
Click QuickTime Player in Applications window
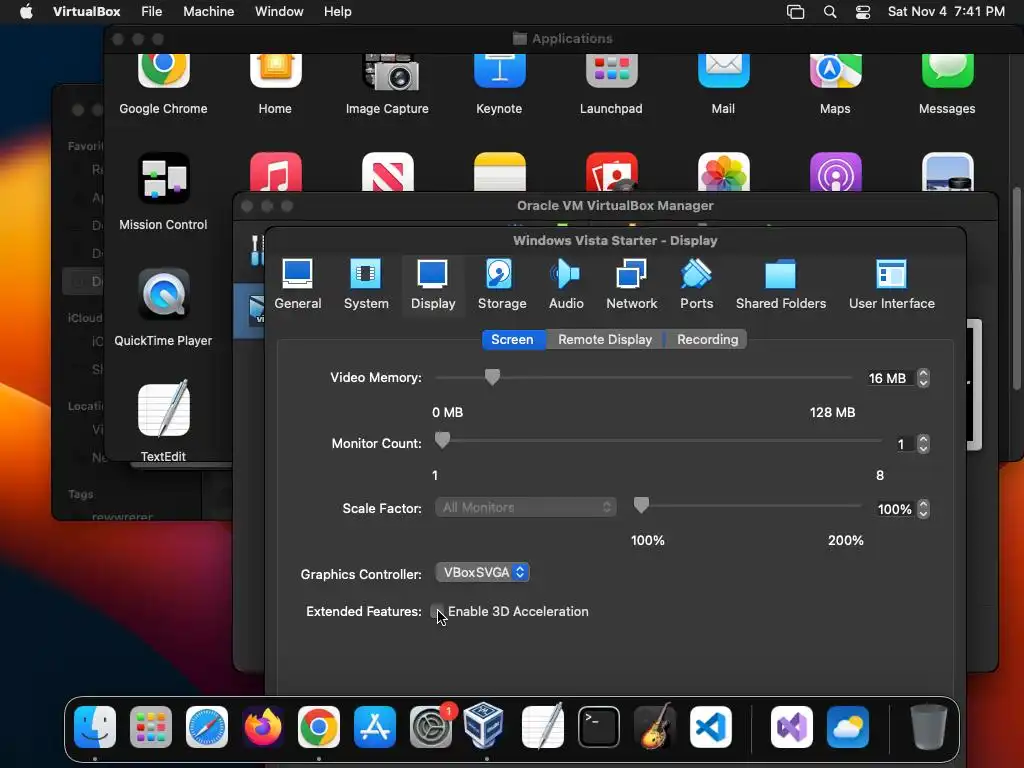163,307
